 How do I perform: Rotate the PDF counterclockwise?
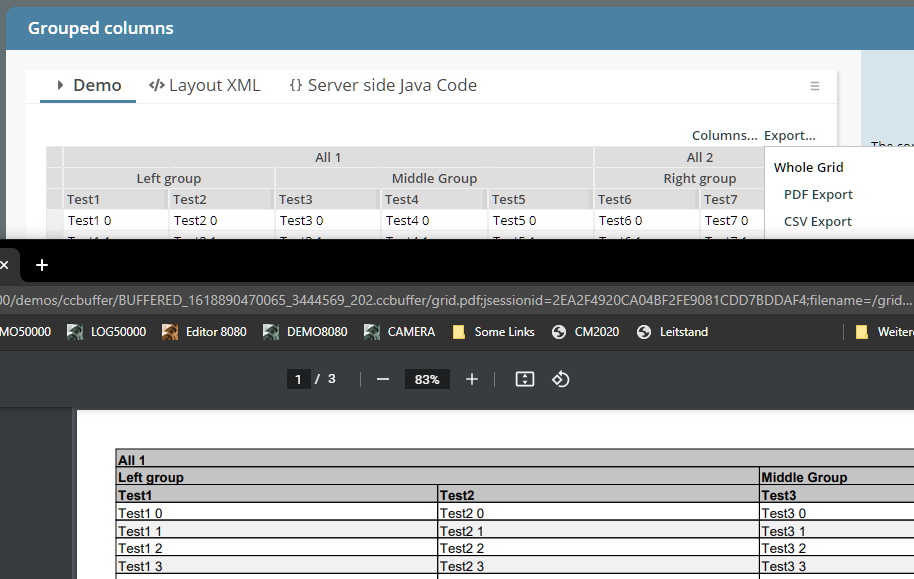click(561, 379)
